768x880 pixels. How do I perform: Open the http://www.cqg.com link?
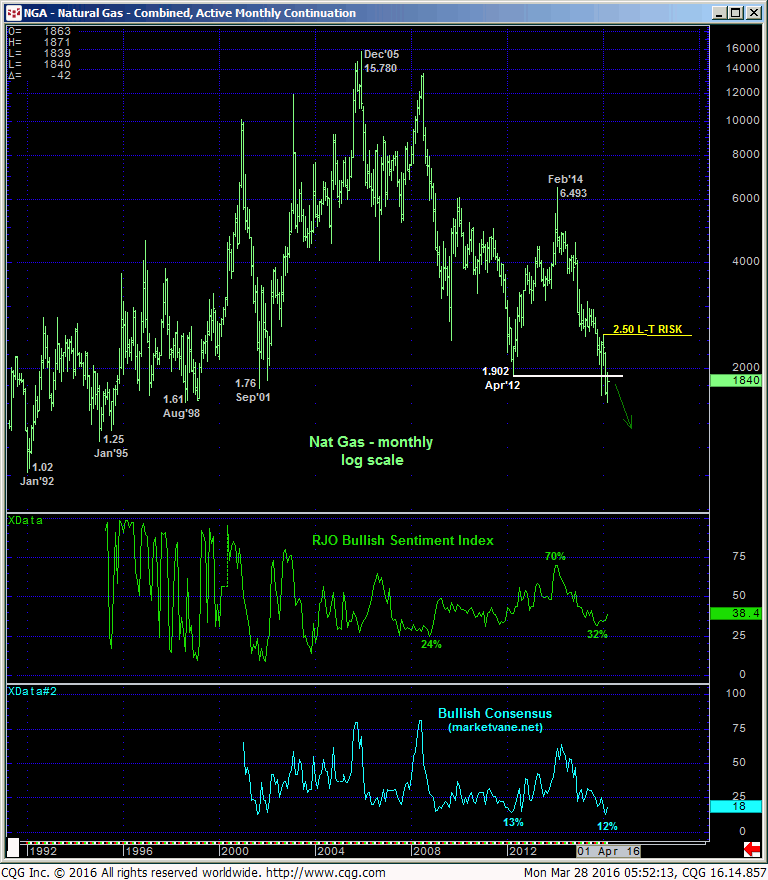click(326, 873)
